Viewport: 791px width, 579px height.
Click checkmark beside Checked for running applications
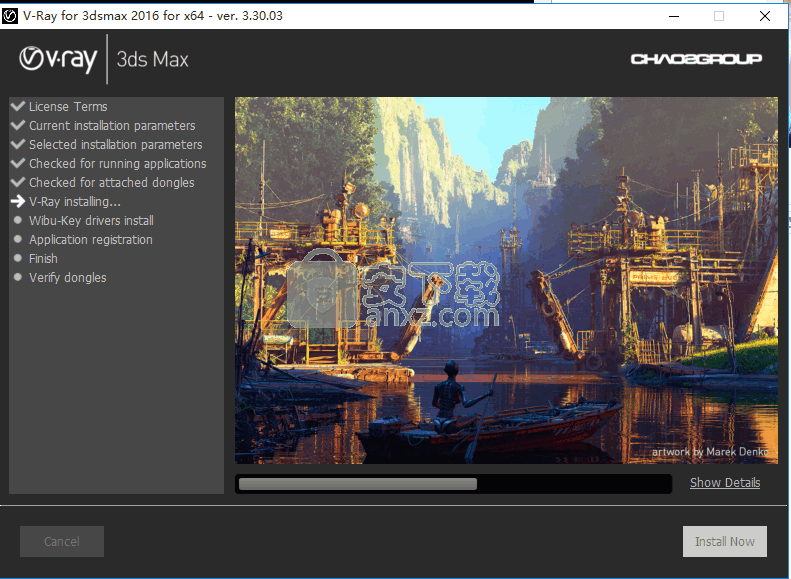coord(18,163)
